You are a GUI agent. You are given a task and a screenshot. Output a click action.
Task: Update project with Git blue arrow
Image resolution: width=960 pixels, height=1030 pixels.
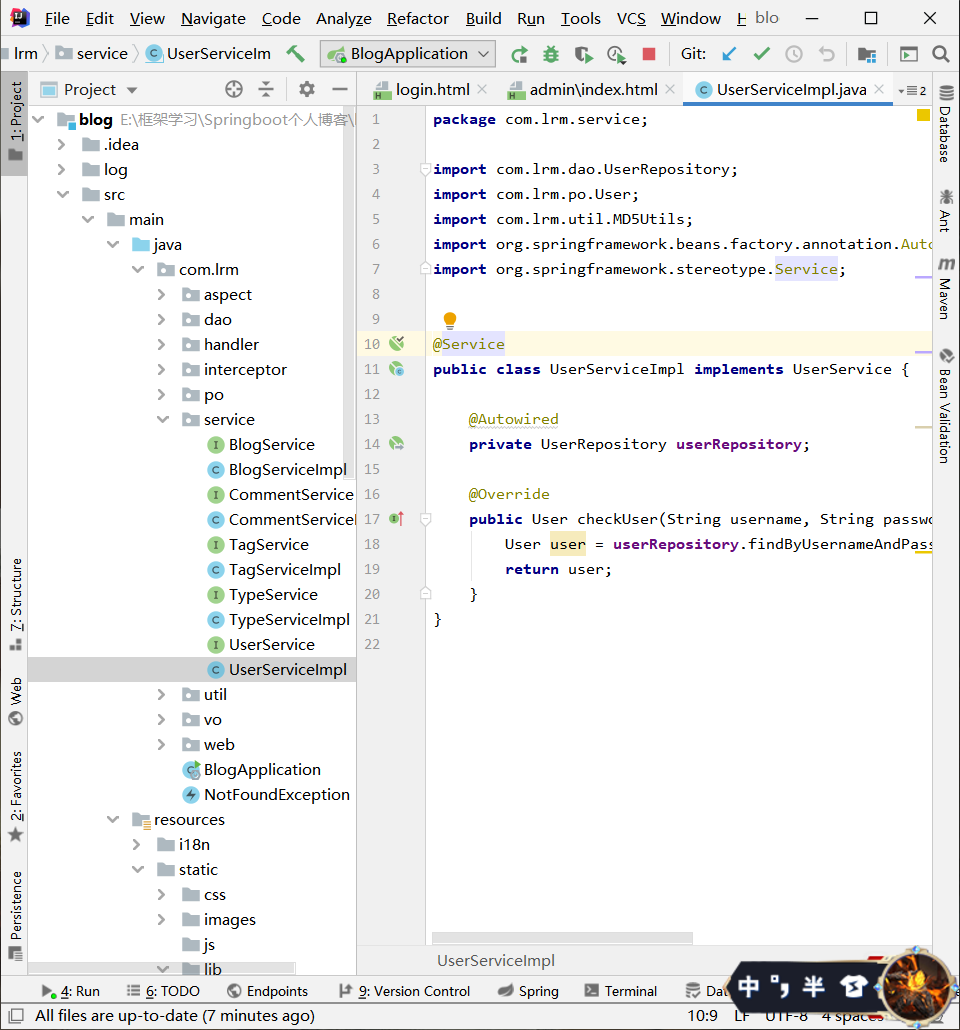729,54
